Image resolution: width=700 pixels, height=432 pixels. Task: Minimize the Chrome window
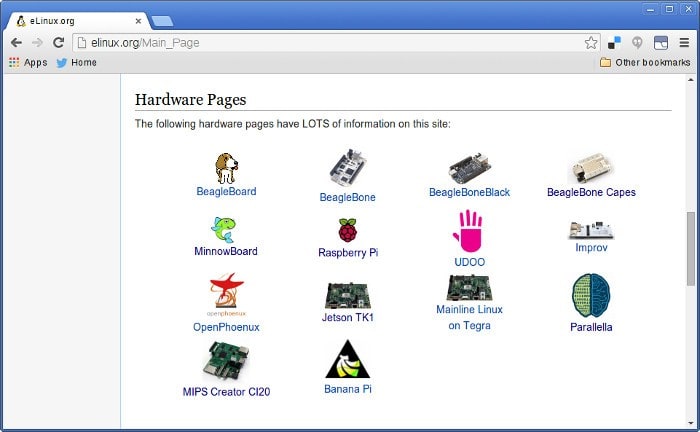650,9
